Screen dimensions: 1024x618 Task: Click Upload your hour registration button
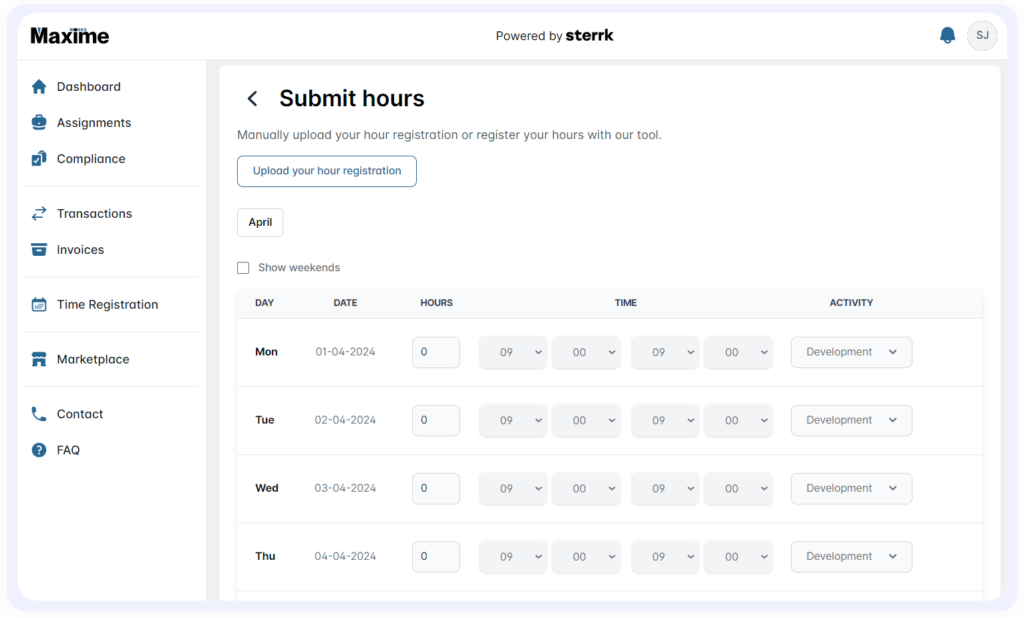point(326,171)
